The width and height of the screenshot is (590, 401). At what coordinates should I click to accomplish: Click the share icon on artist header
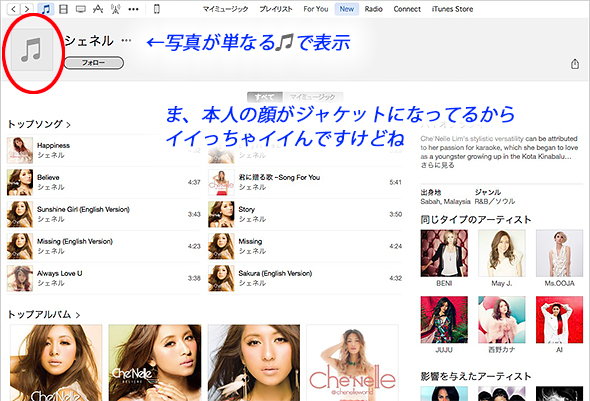click(x=575, y=64)
